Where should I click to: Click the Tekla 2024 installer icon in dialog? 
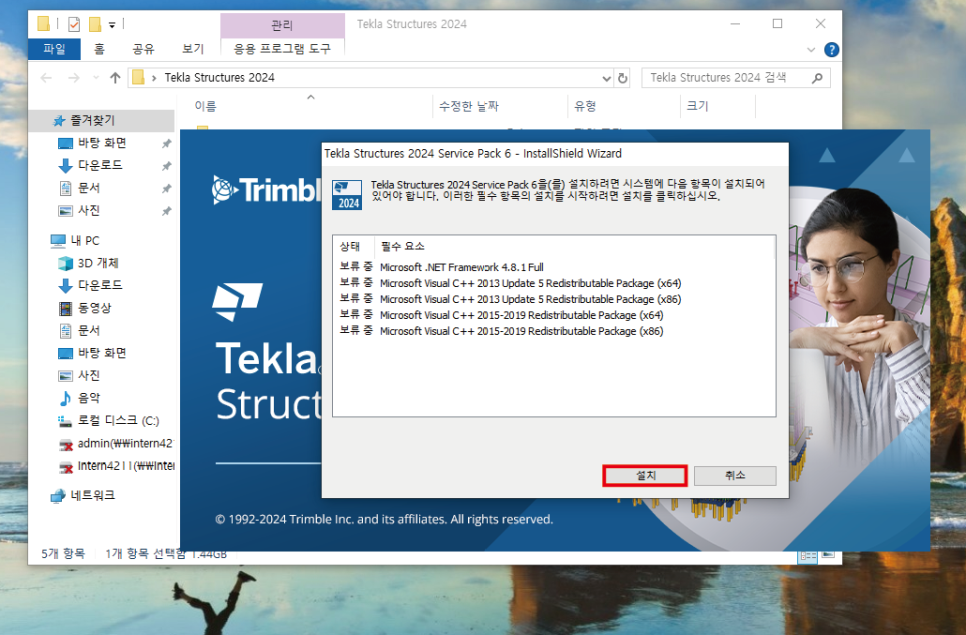click(347, 195)
